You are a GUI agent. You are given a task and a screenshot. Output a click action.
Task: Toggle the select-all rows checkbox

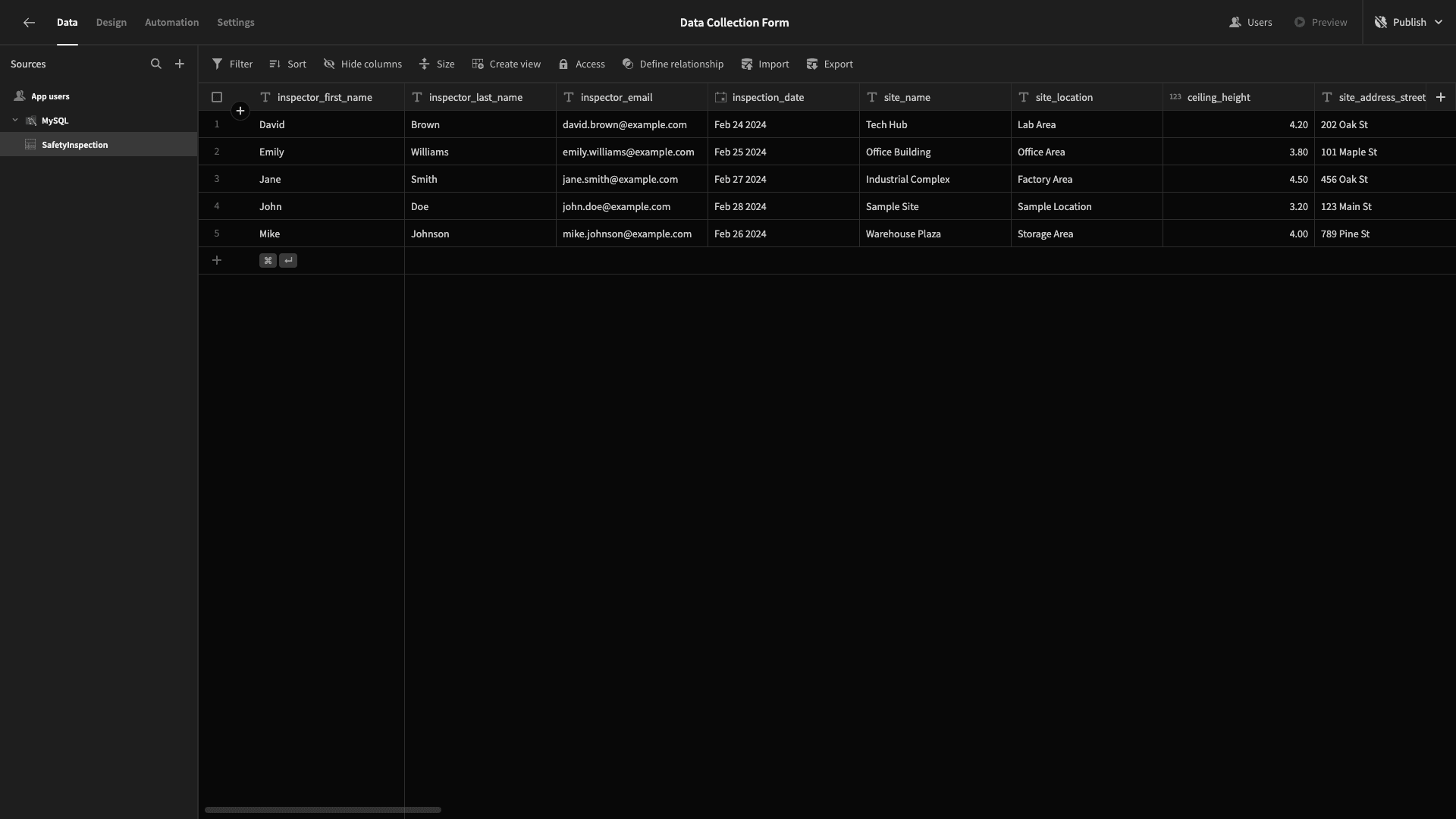tap(217, 97)
